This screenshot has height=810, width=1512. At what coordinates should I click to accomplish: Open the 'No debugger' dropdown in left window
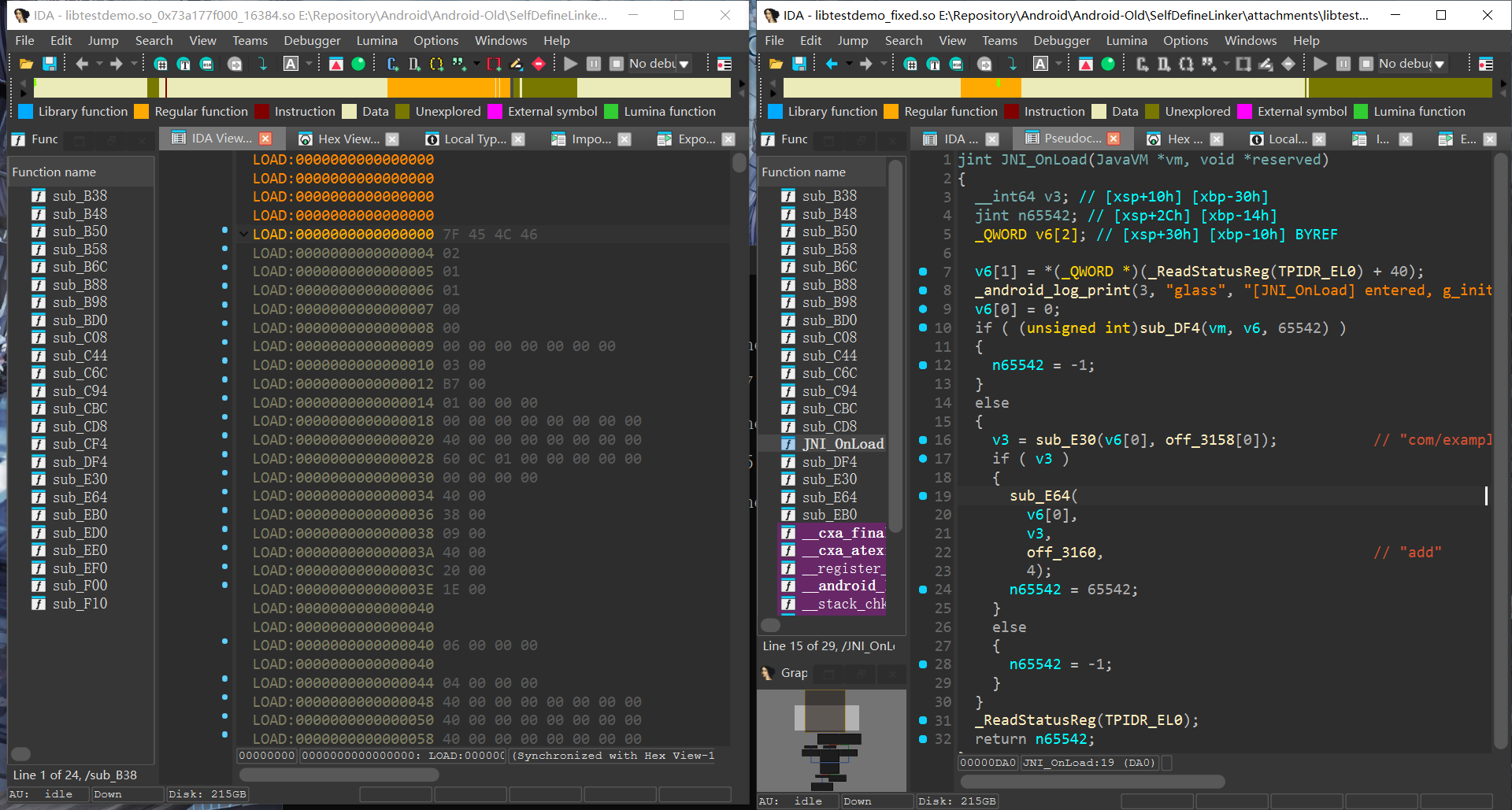(684, 64)
